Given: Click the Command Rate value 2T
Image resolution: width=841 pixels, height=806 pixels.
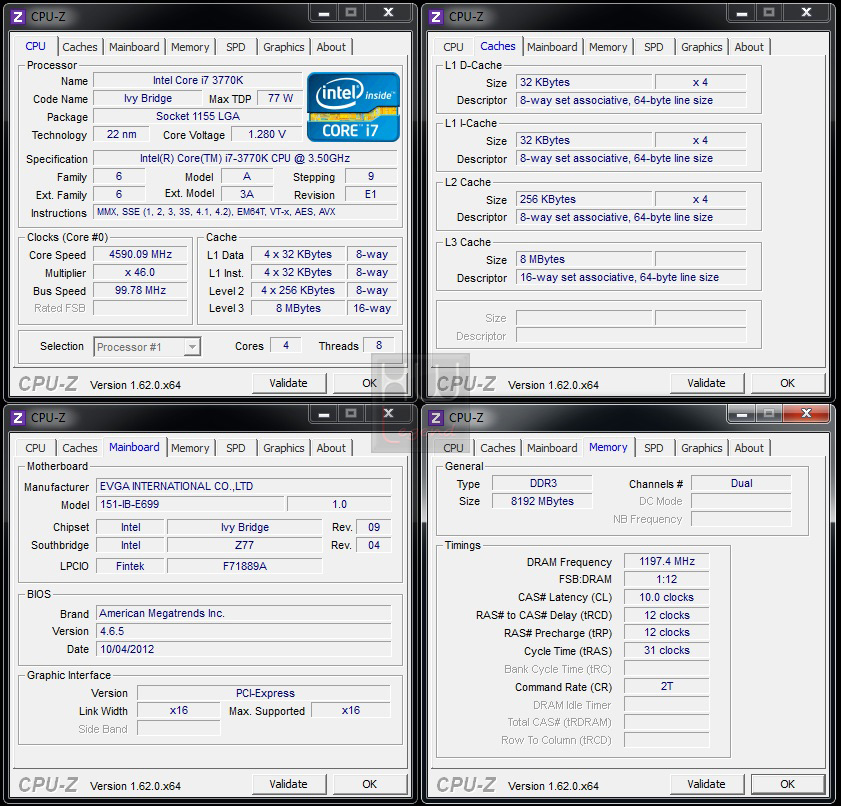Looking at the screenshot, I should point(667,686).
